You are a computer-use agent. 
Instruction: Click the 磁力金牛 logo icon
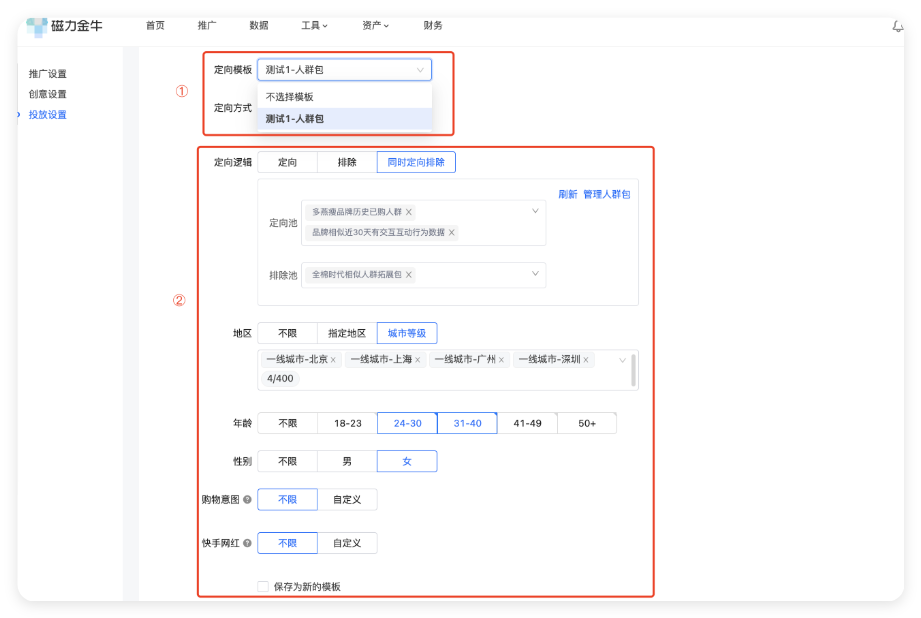click(x=39, y=25)
